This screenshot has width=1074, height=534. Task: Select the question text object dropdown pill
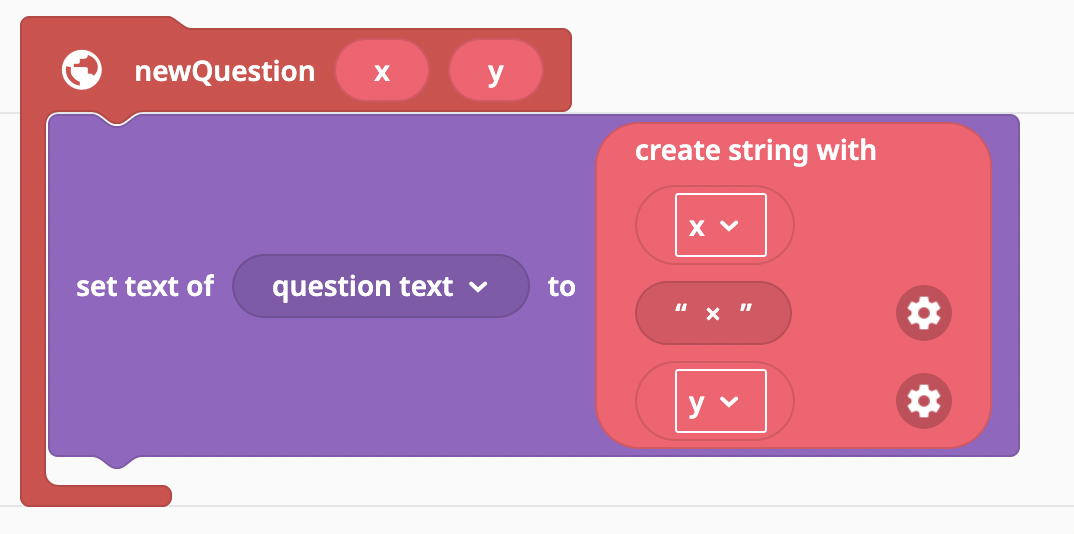[381, 286]
